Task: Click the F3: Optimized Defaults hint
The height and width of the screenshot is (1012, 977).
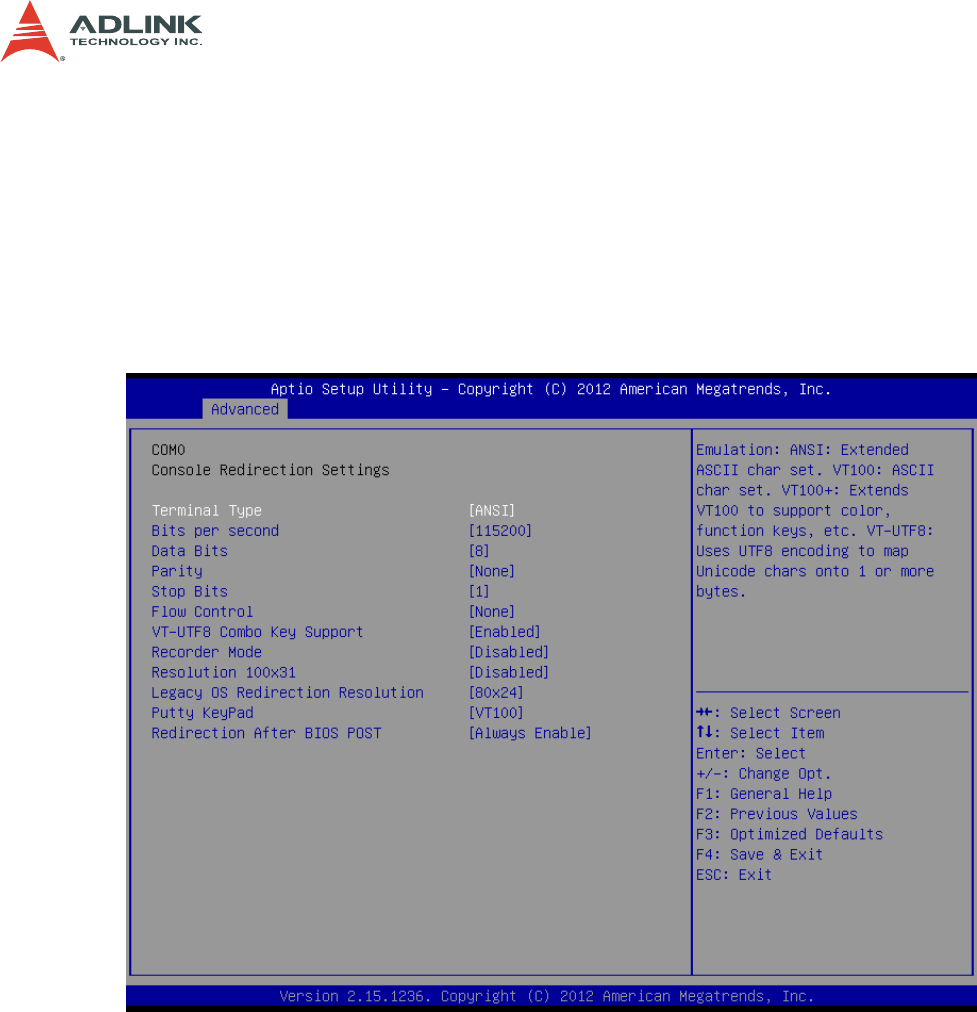Action: click(789, 834)
